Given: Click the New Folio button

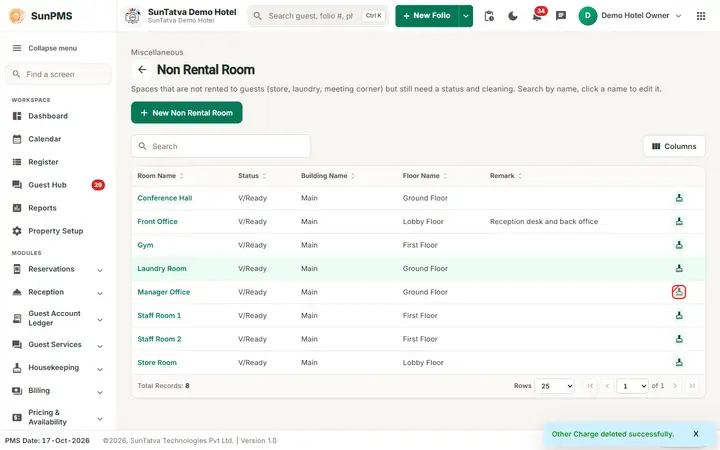Looking at the screenshot, I should click(x=427, y=16).
